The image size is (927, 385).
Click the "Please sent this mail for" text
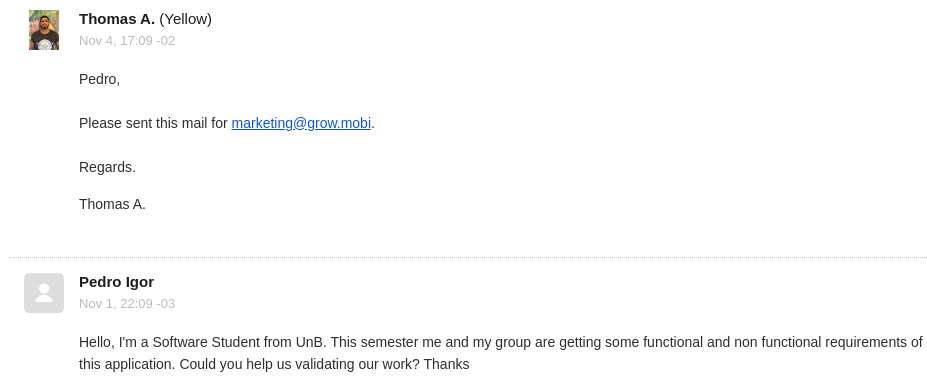(x=153, y=123)
